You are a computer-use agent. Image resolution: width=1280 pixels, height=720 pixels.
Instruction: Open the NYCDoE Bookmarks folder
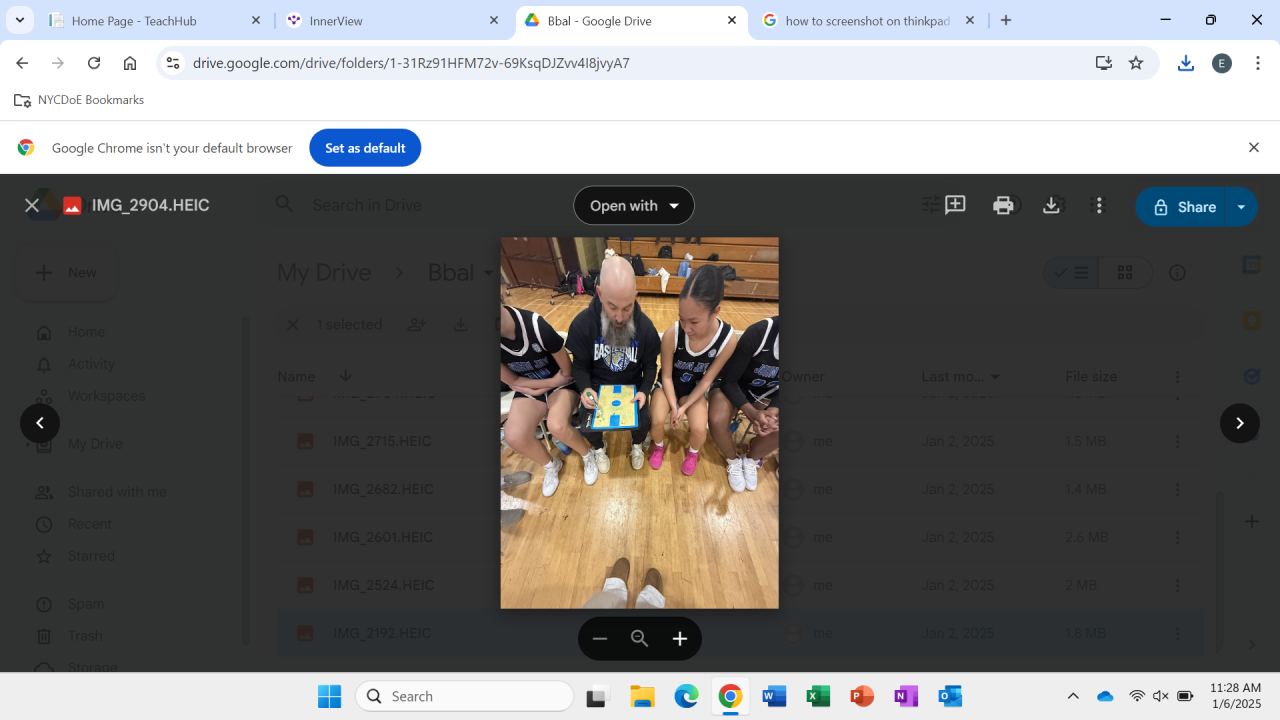coord(79,100)
